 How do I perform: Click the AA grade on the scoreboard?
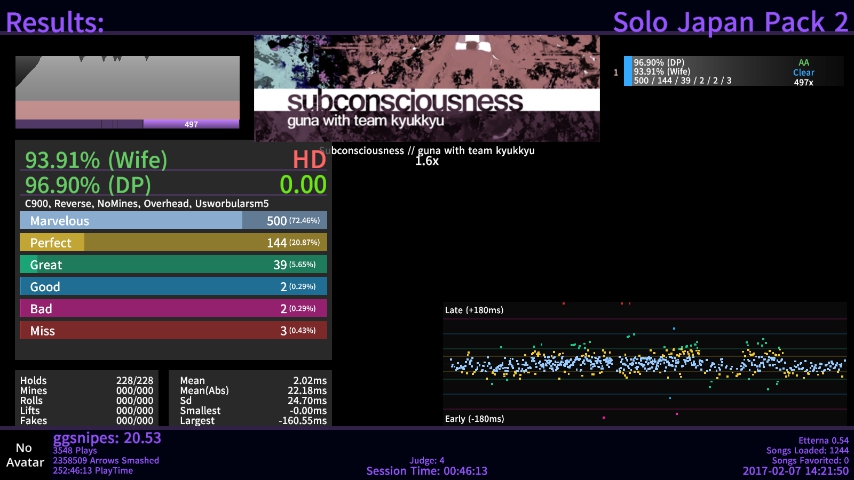click(x=804, y=62)
